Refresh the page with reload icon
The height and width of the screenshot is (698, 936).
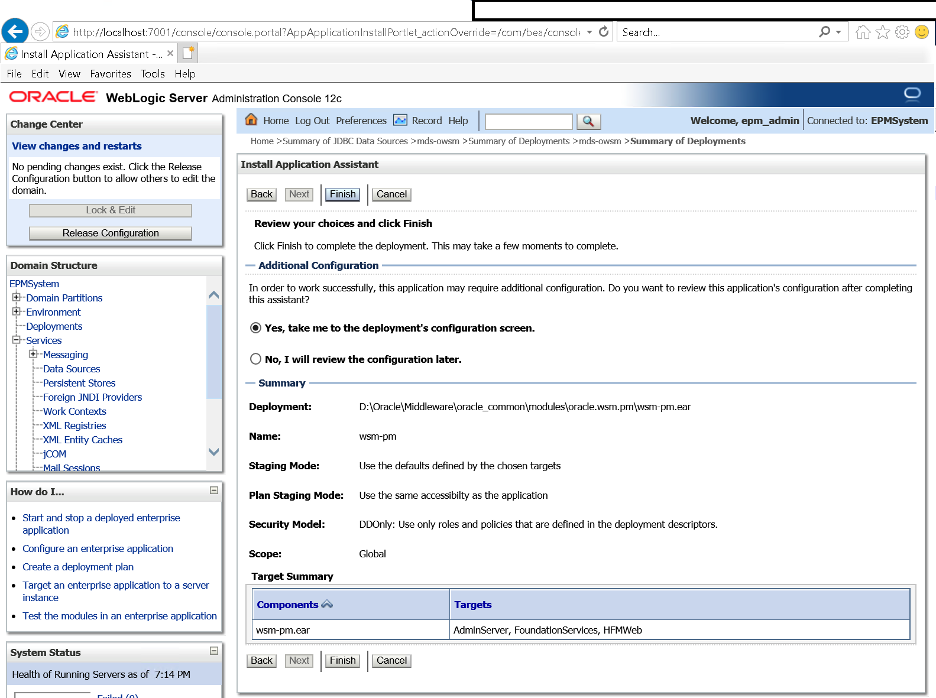pos(604,32)
